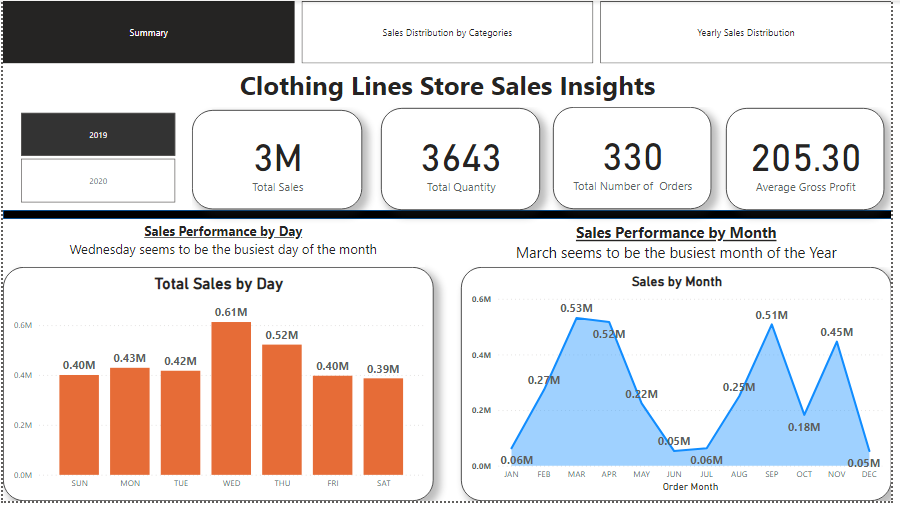Click the November 0.45M data point
The height and width of the screenshot is (507, 900).
[x=837, y=341]
